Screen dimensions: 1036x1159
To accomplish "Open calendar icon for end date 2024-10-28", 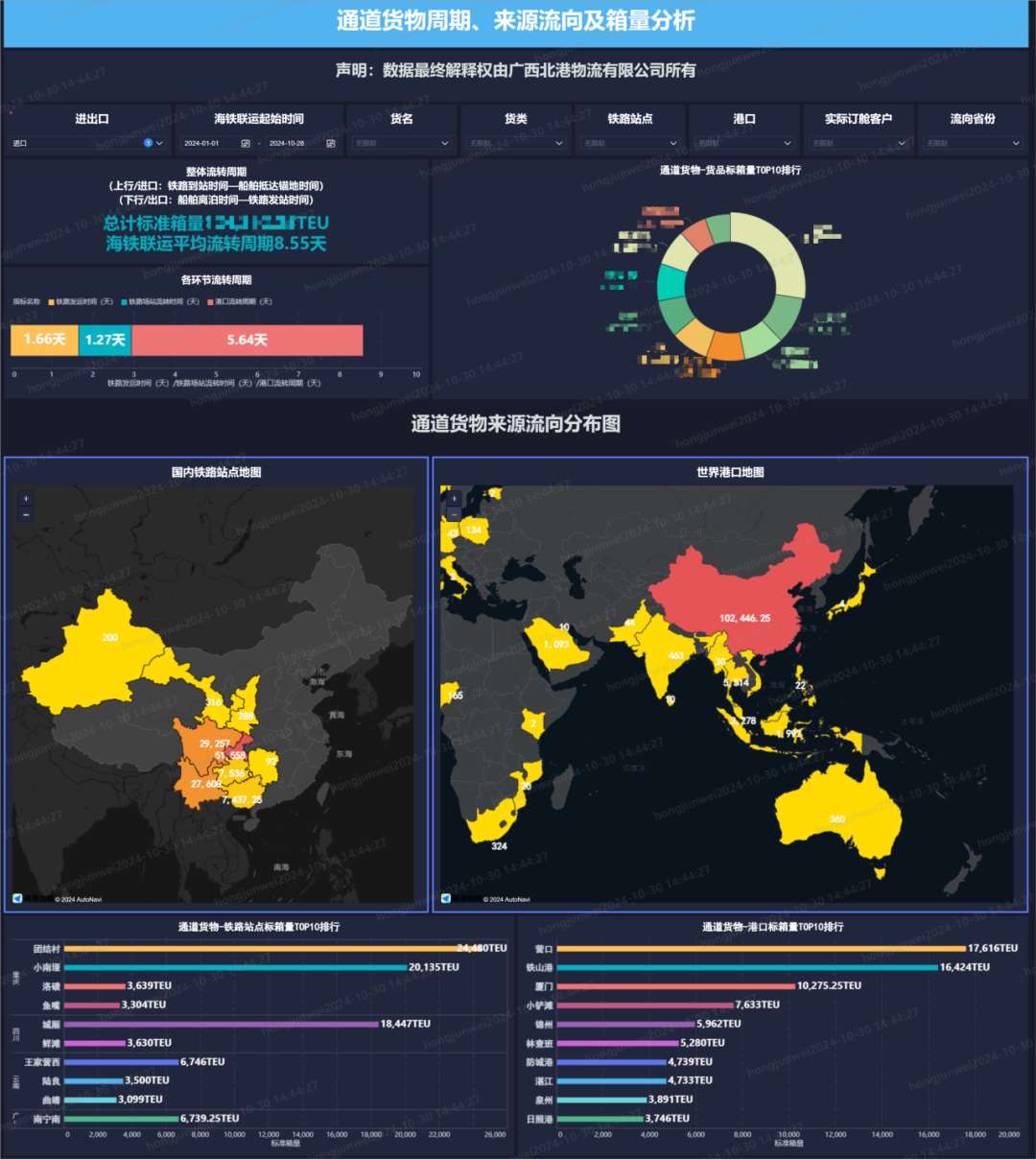I will (x=331, y=143).
